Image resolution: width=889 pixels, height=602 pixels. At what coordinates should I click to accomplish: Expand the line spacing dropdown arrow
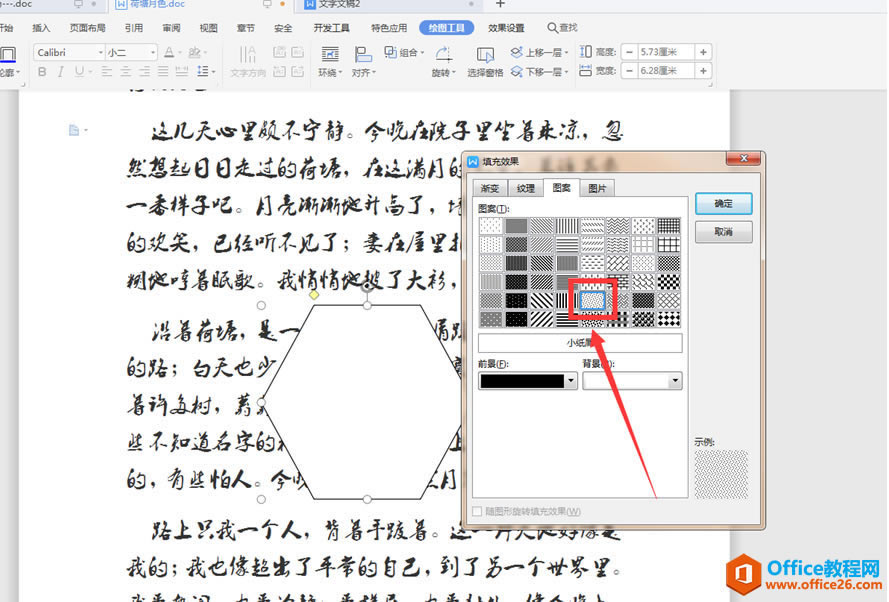(x=213, y=72)
